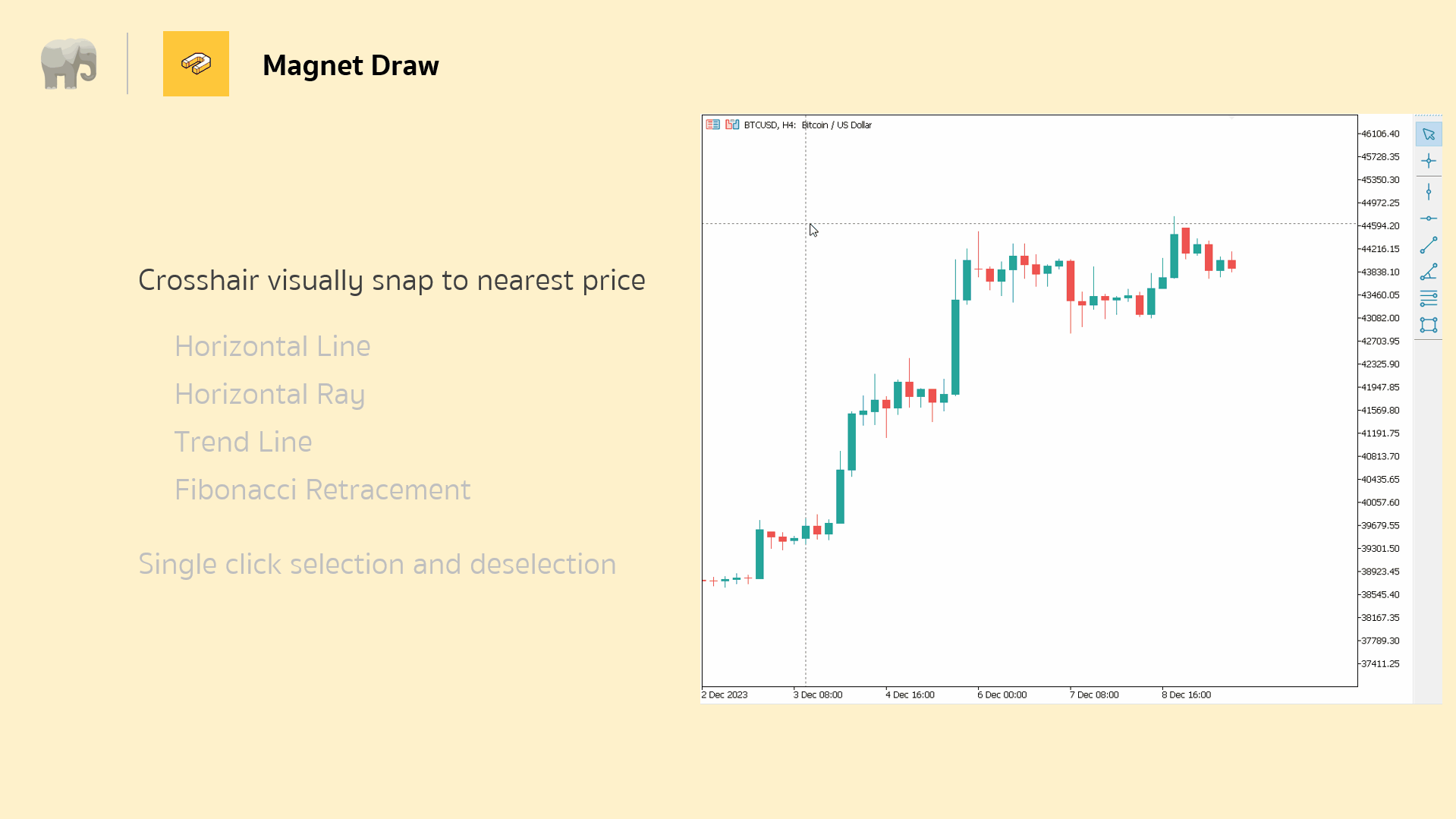The height and width of the screenshot is (819, 1456).
Task: Activate the crosshair tool
Action: click(1429, 161)
